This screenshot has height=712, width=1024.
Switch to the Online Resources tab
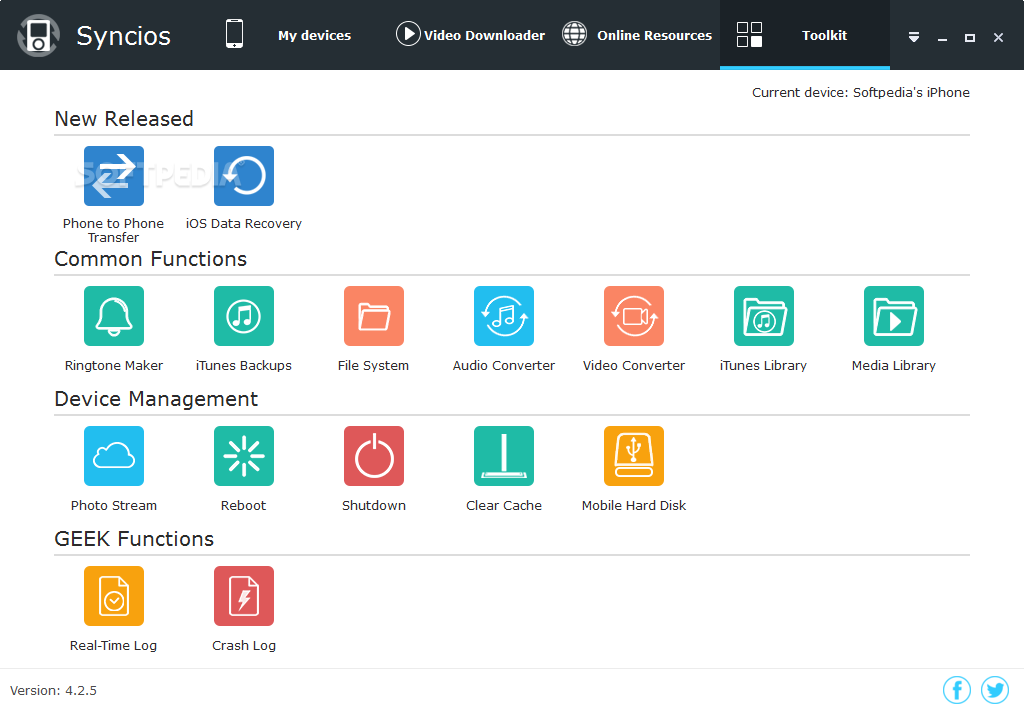pyautogui.click(x=654, y=35)
